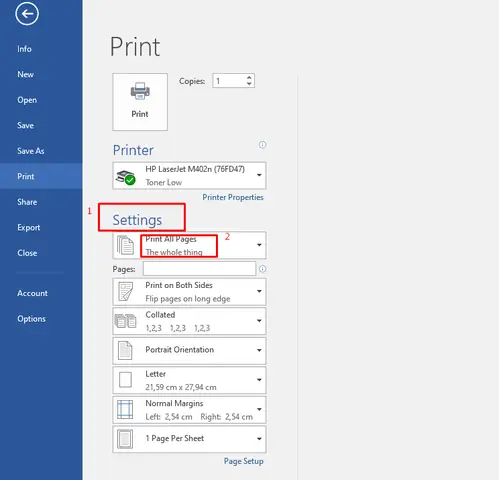Open the Print on Both Sides dropdown
This screenshot has height=480, width=499.
pyautogui.click(x=189, y=292)
